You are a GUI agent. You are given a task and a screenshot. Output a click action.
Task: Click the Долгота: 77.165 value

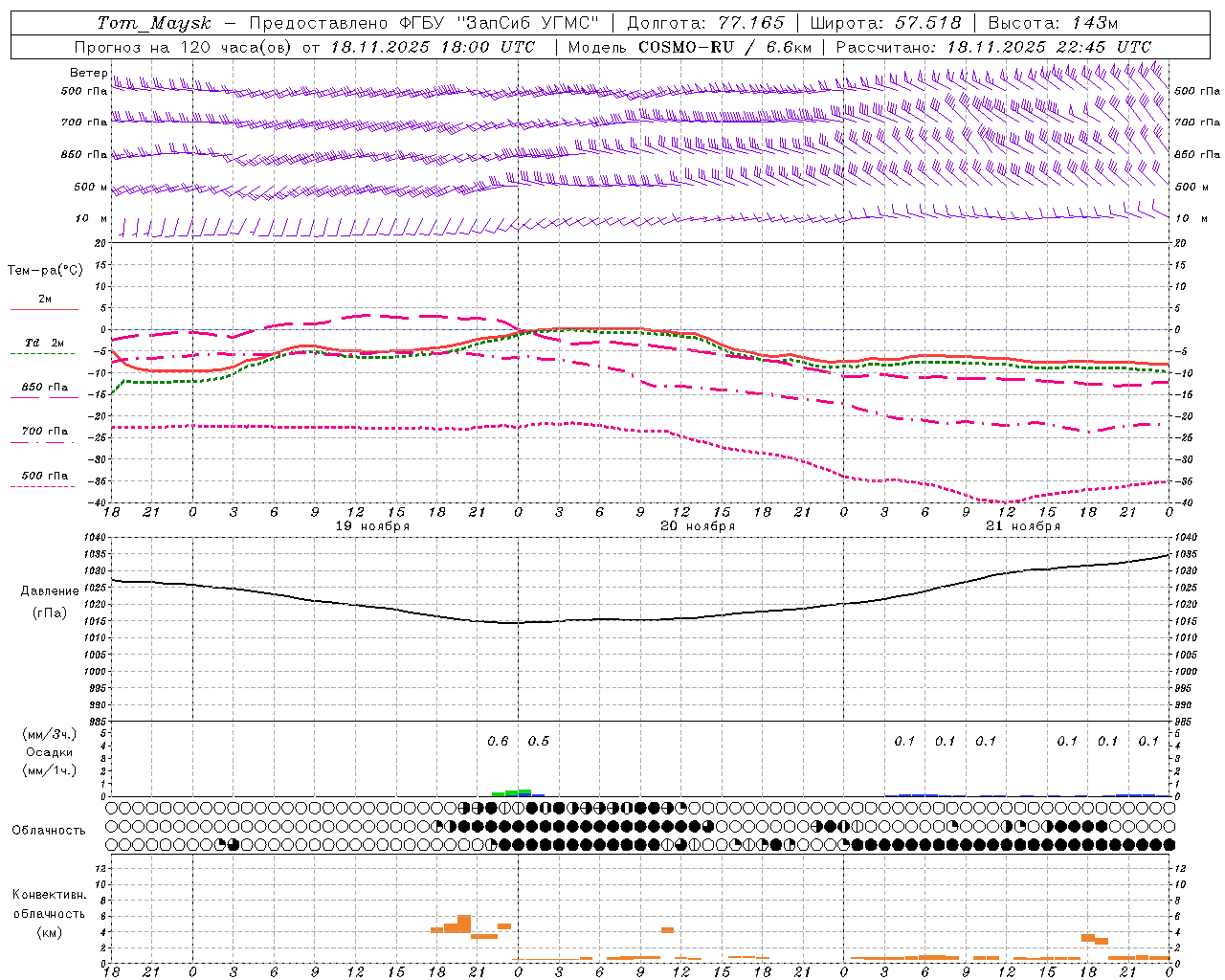pyautogui.click(x=705, y=23)
